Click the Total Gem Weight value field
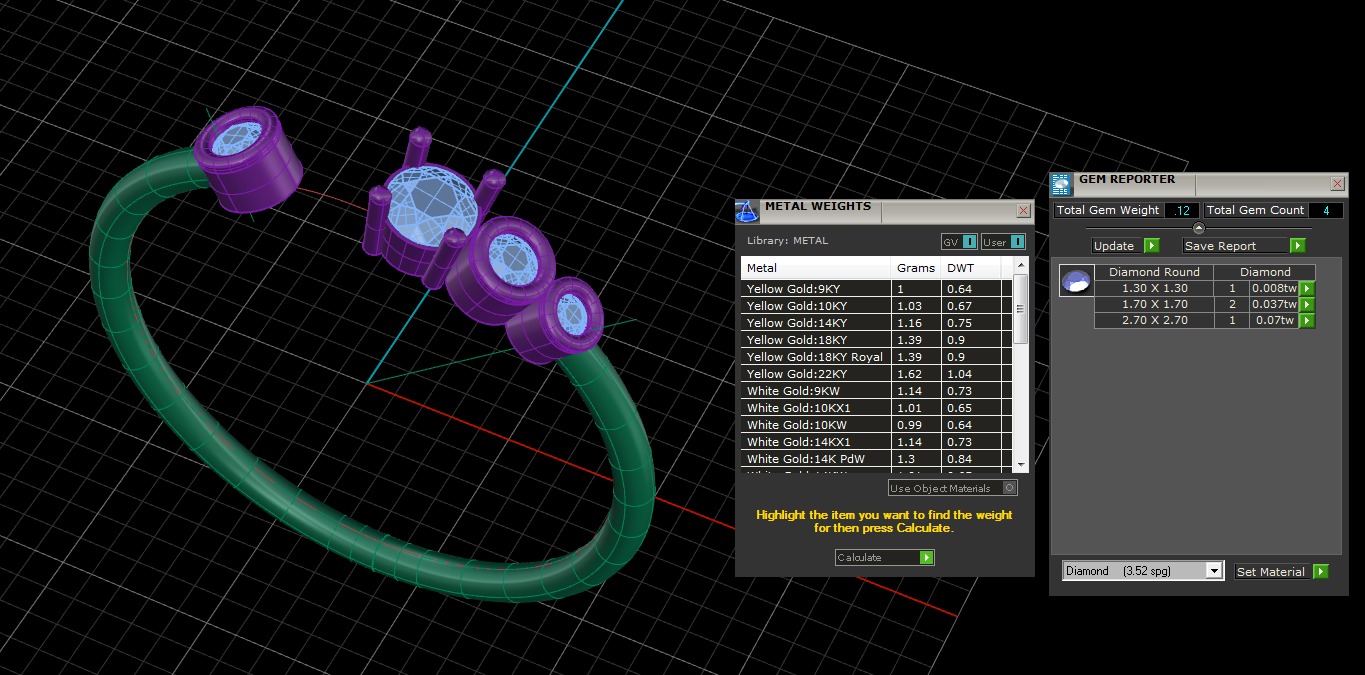The height and width of the screenshot is (675, 1365). pos(1182,210)
